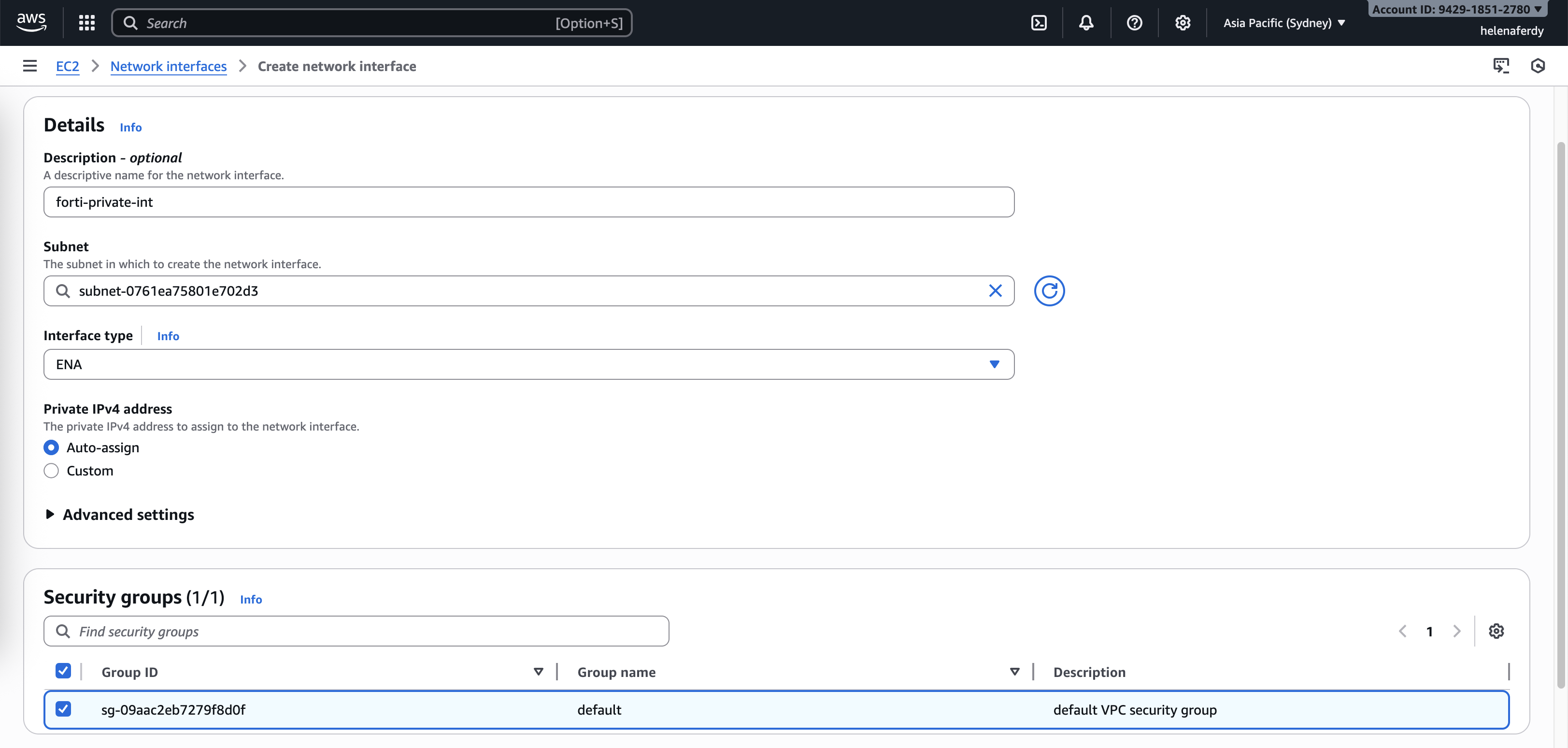Viewport: 1568px width, 748px height.
Task: Open security groups table preferences gear
Action: tap(1496, 631)
